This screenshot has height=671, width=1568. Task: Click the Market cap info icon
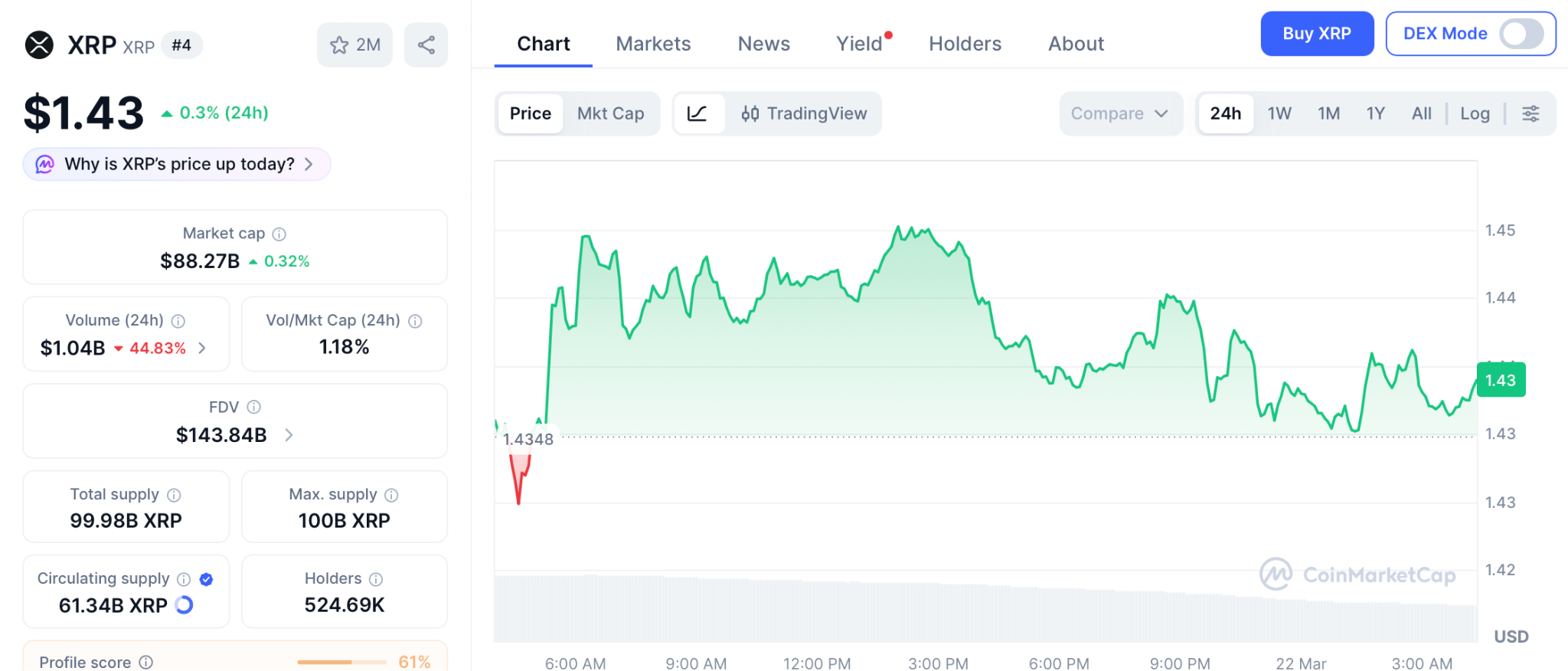[x=279, y=234]
